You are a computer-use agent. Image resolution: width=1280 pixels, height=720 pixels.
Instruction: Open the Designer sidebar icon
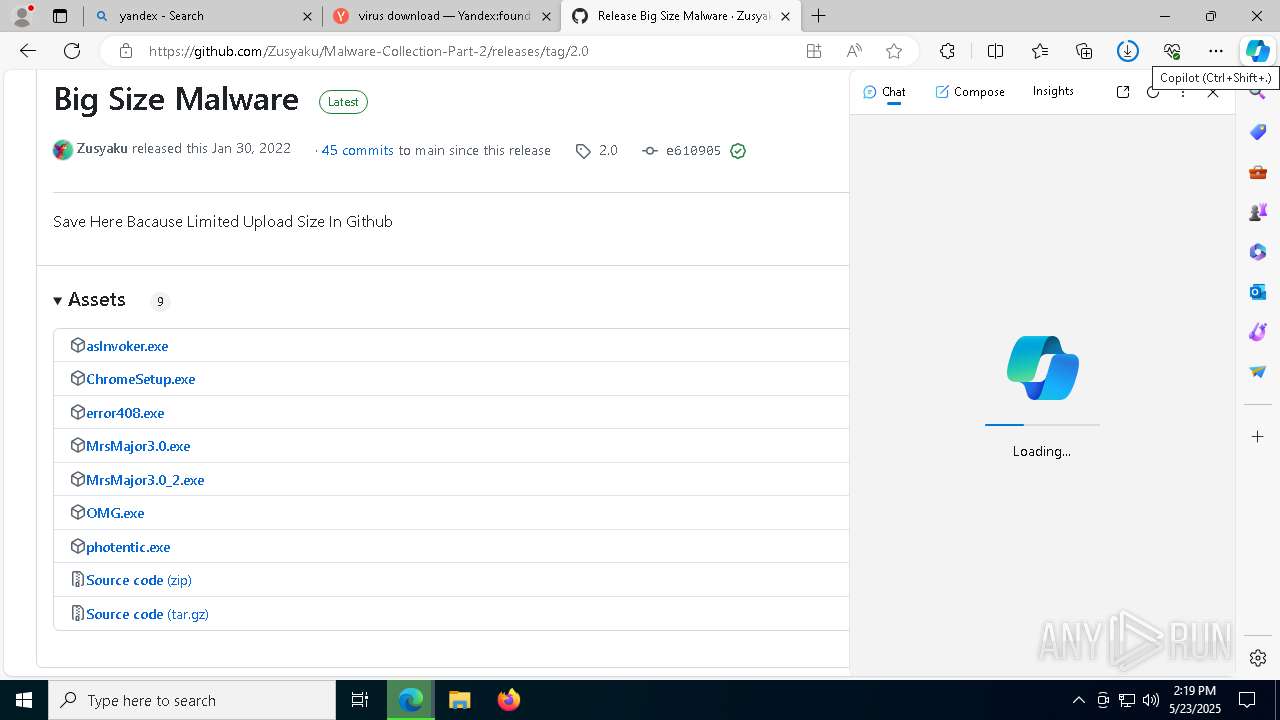[x=1258, y=332]
